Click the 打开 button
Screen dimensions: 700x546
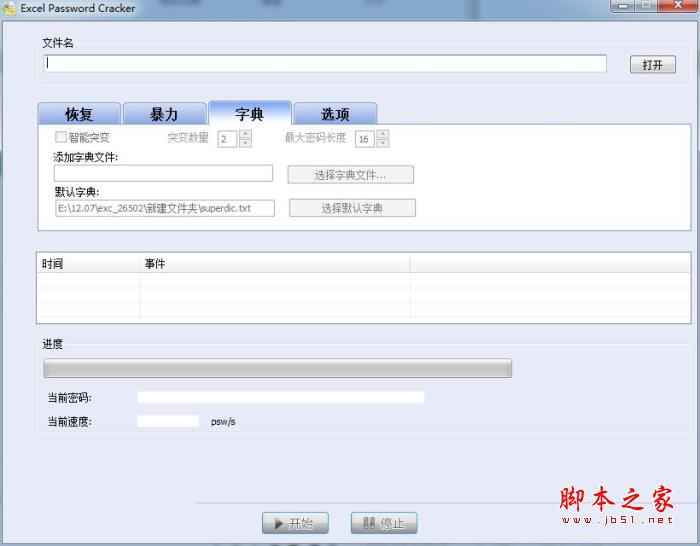coord(653,65)
